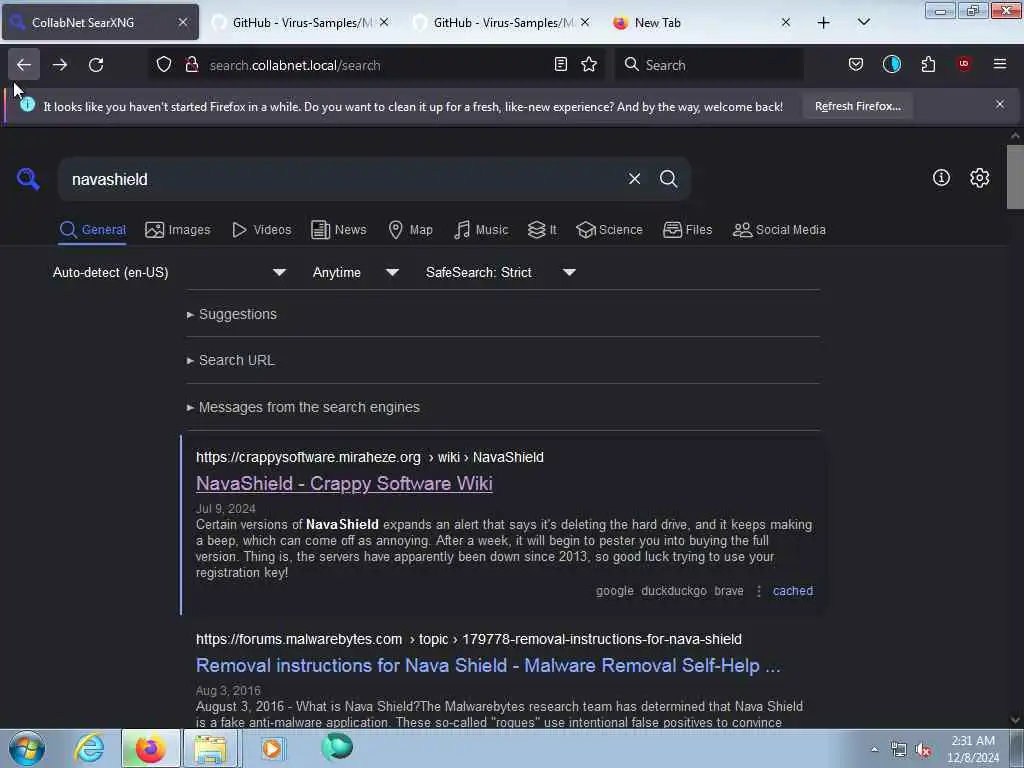This screenshot has height=768, width=1024.
Task: Click the Firefox toolbar Search box
Action: [x=709, y=65]
